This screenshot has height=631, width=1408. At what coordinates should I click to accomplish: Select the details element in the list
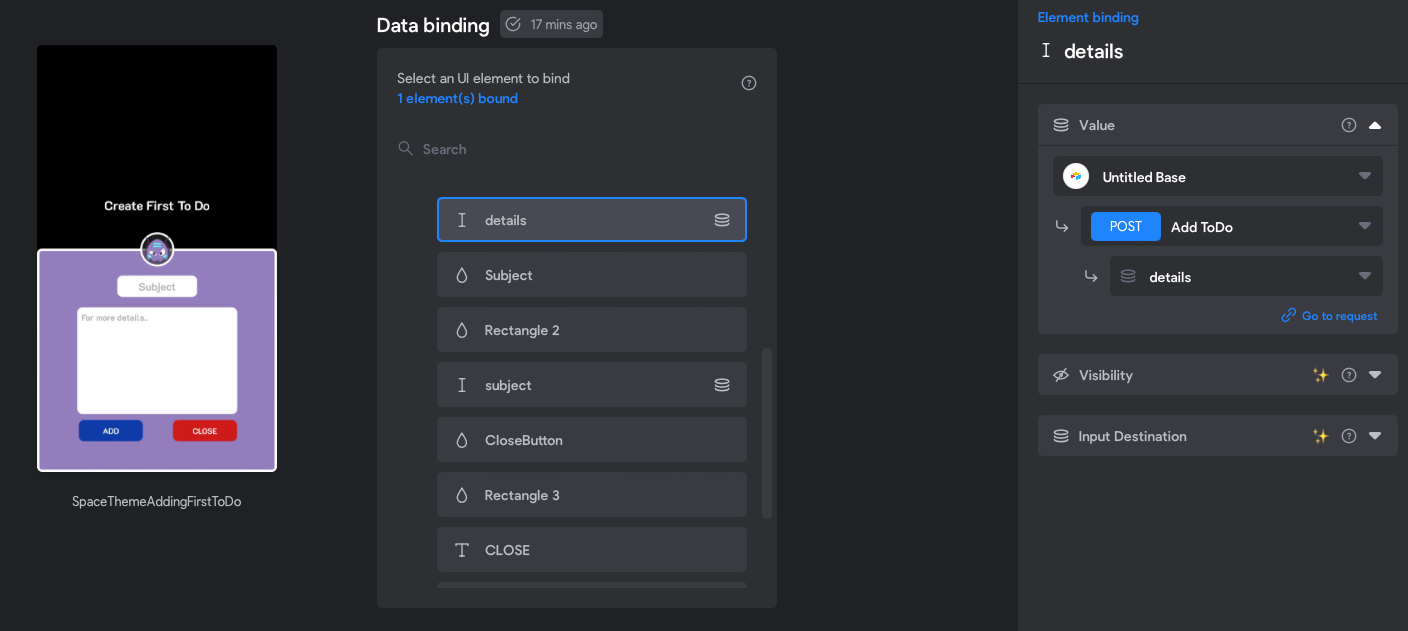(592, 220)
